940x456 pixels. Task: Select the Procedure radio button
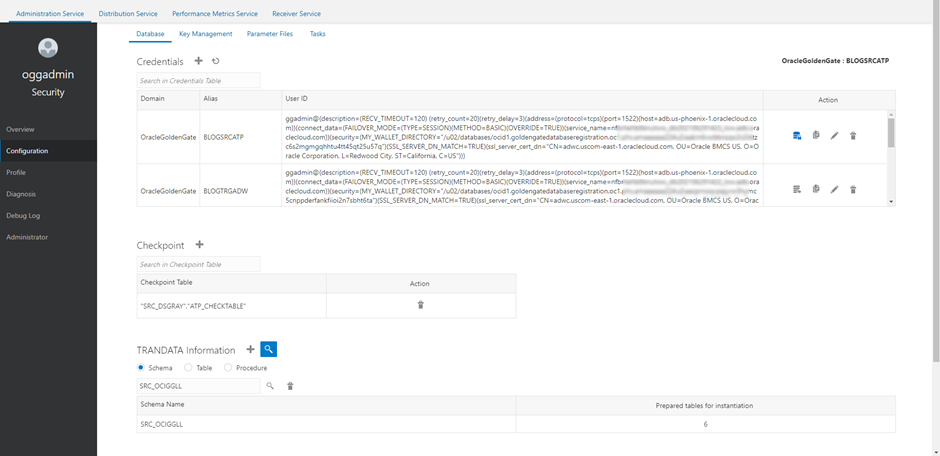tap(228, 367)
